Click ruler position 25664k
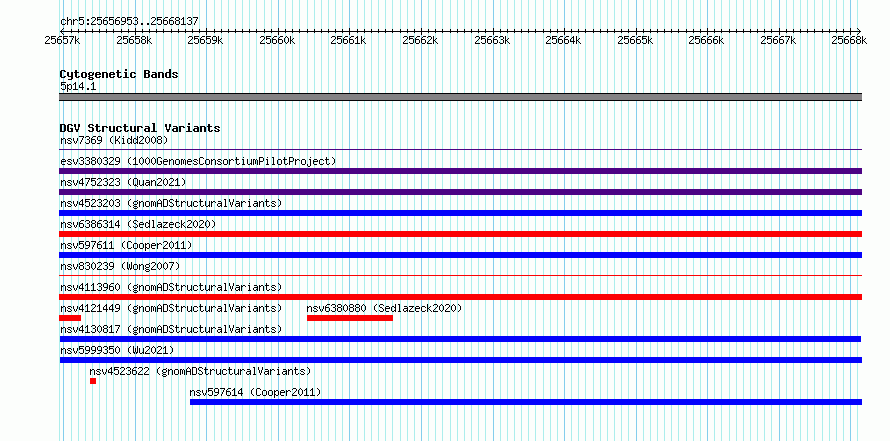890x441 pixels. (563, 40)
